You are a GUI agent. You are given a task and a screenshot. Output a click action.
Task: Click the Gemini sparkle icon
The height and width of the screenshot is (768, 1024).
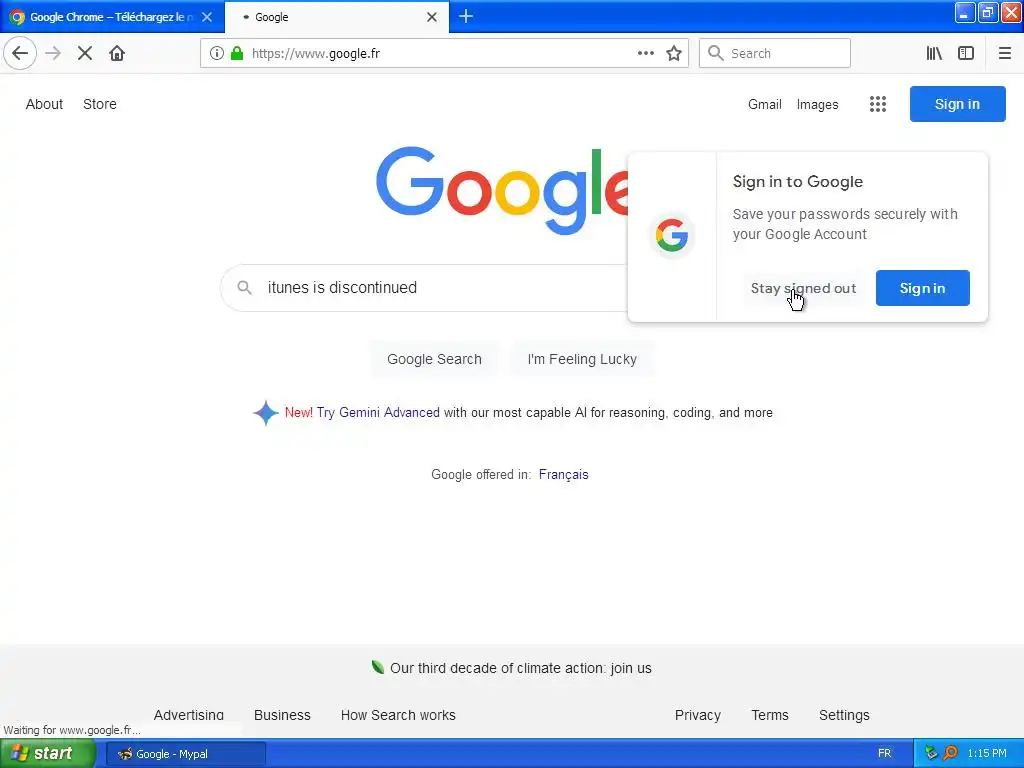266,413
